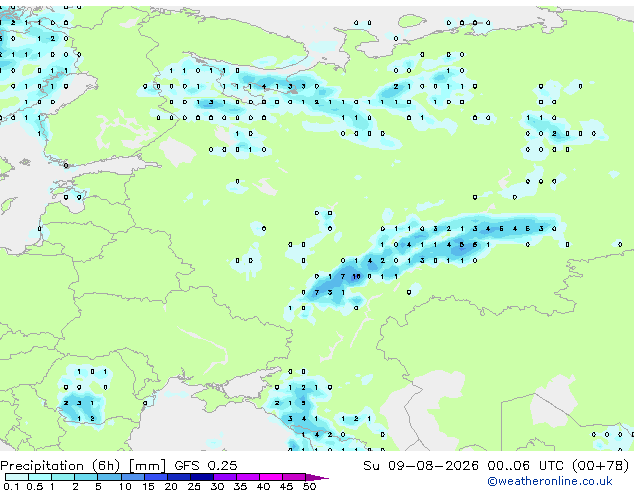Image resolution: width=634 pixels, height=490 pixels.
Task: Click the '40' legend scale label
Action: [x=263, y=486]
